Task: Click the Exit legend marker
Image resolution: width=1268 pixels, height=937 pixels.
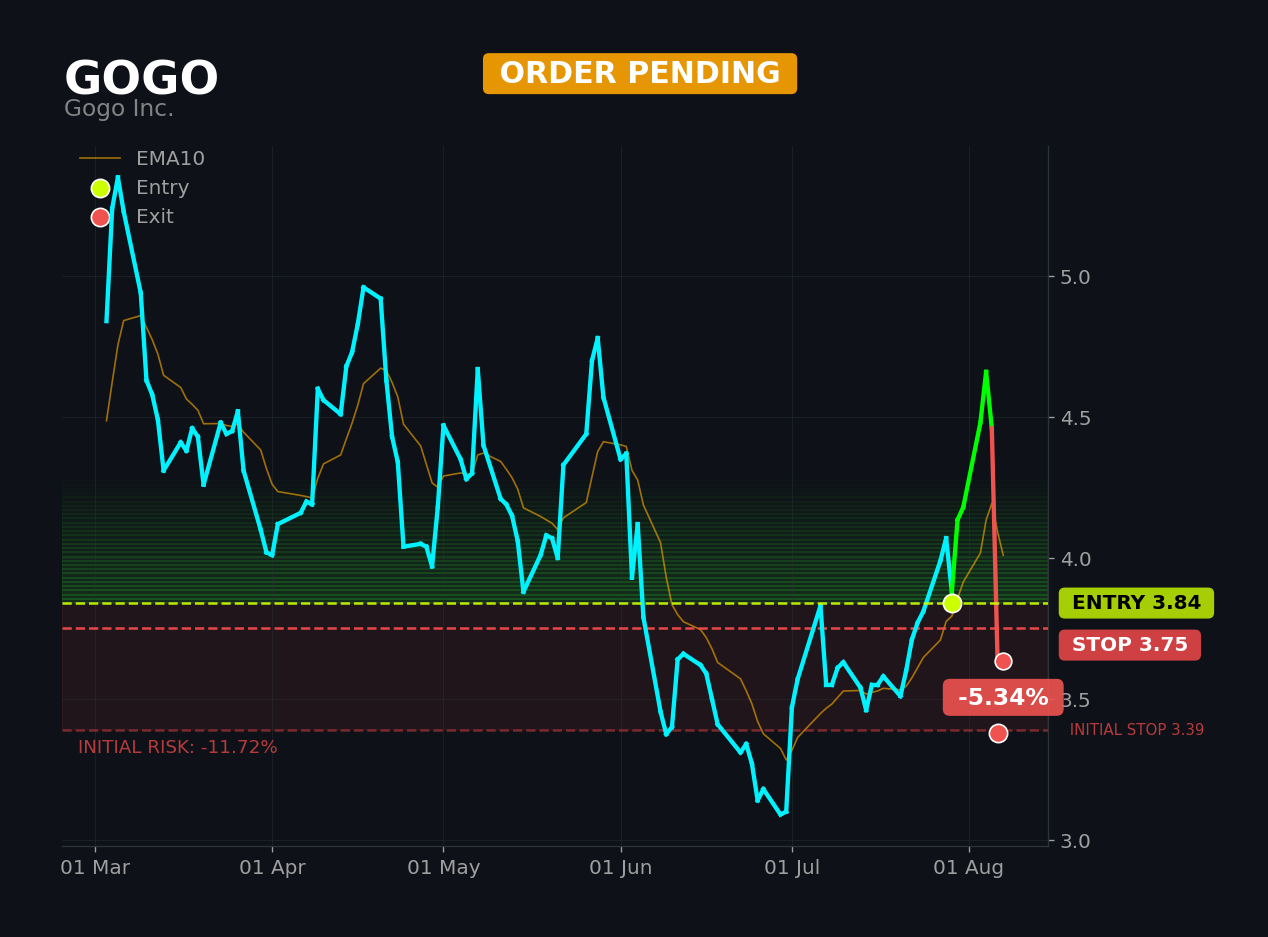Action: 100,217
